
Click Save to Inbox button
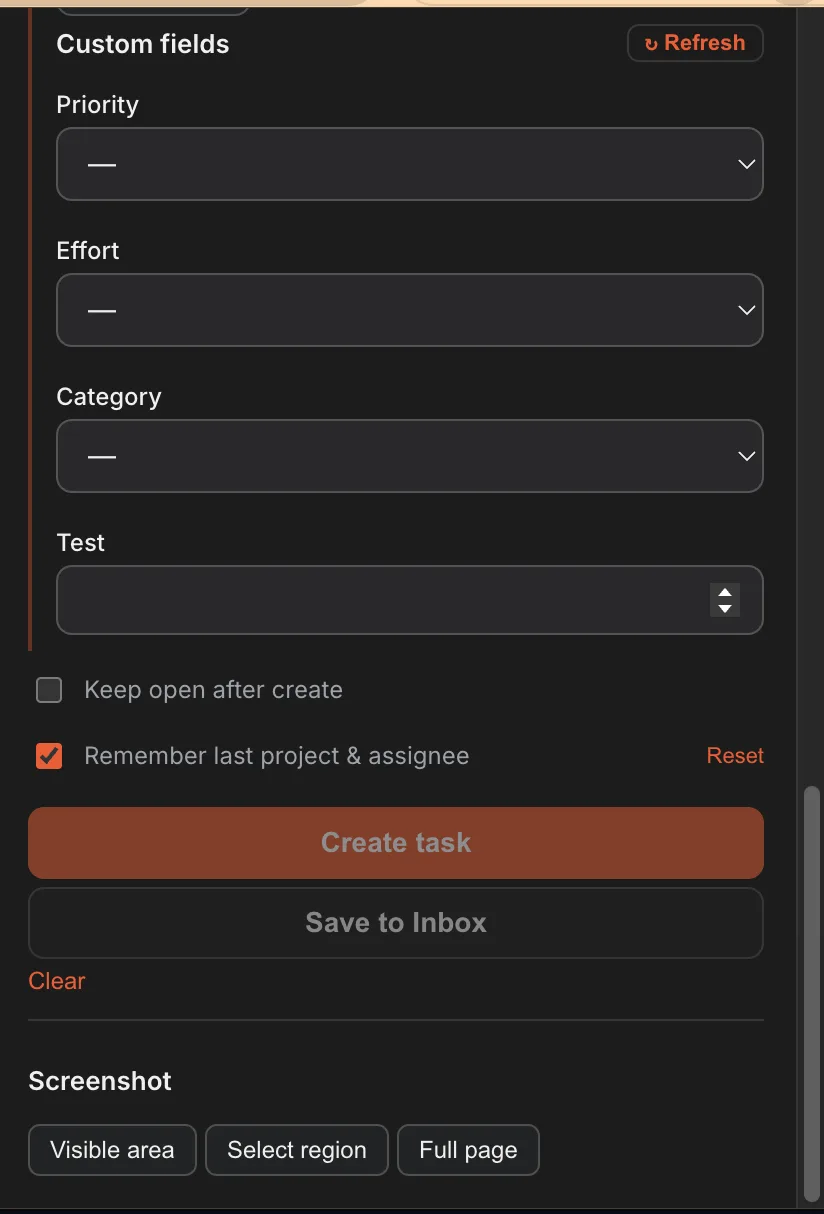(x=396, y=922)
